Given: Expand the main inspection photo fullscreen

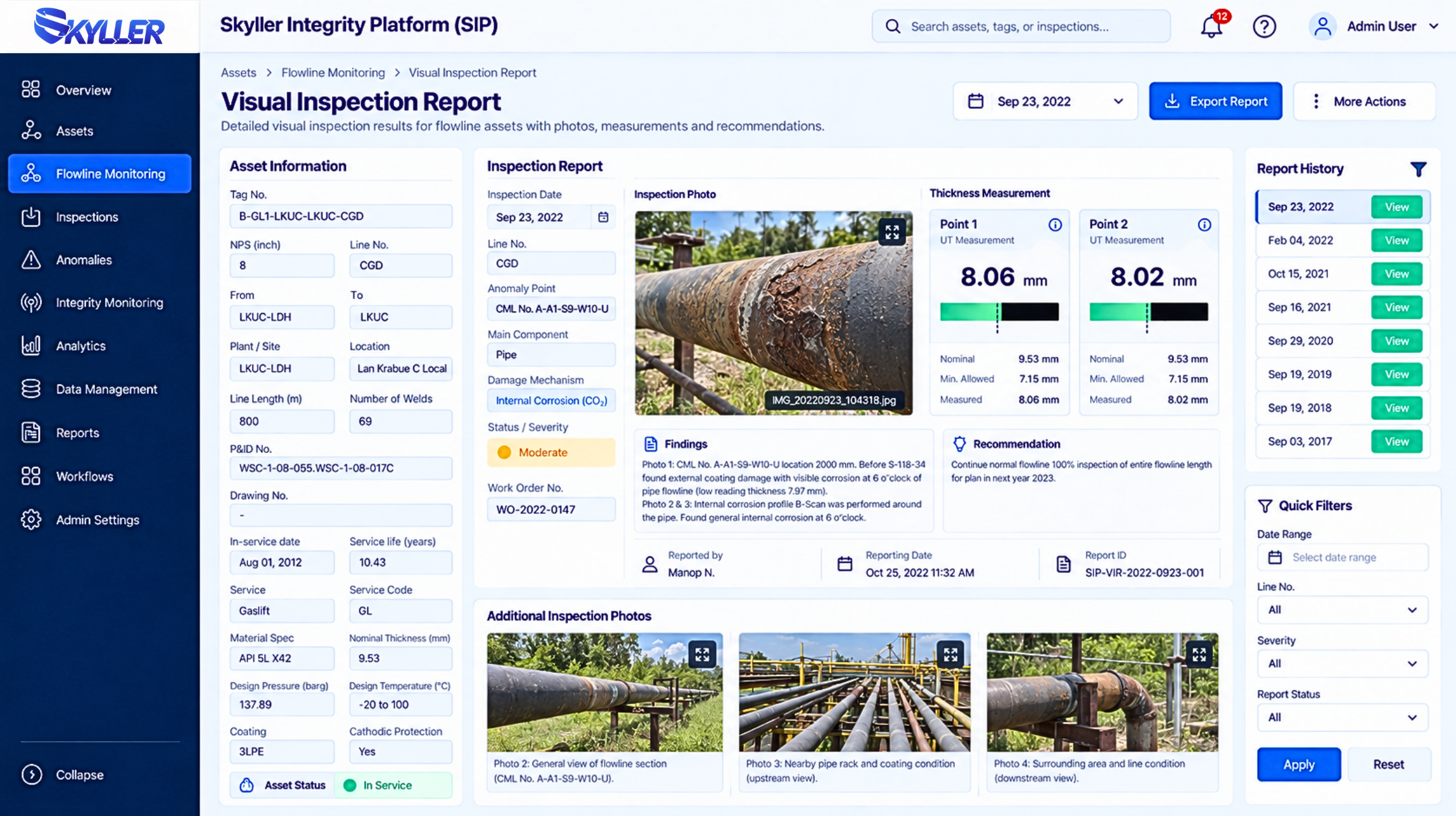Looking at the screenshot, I should pos(892,232).
